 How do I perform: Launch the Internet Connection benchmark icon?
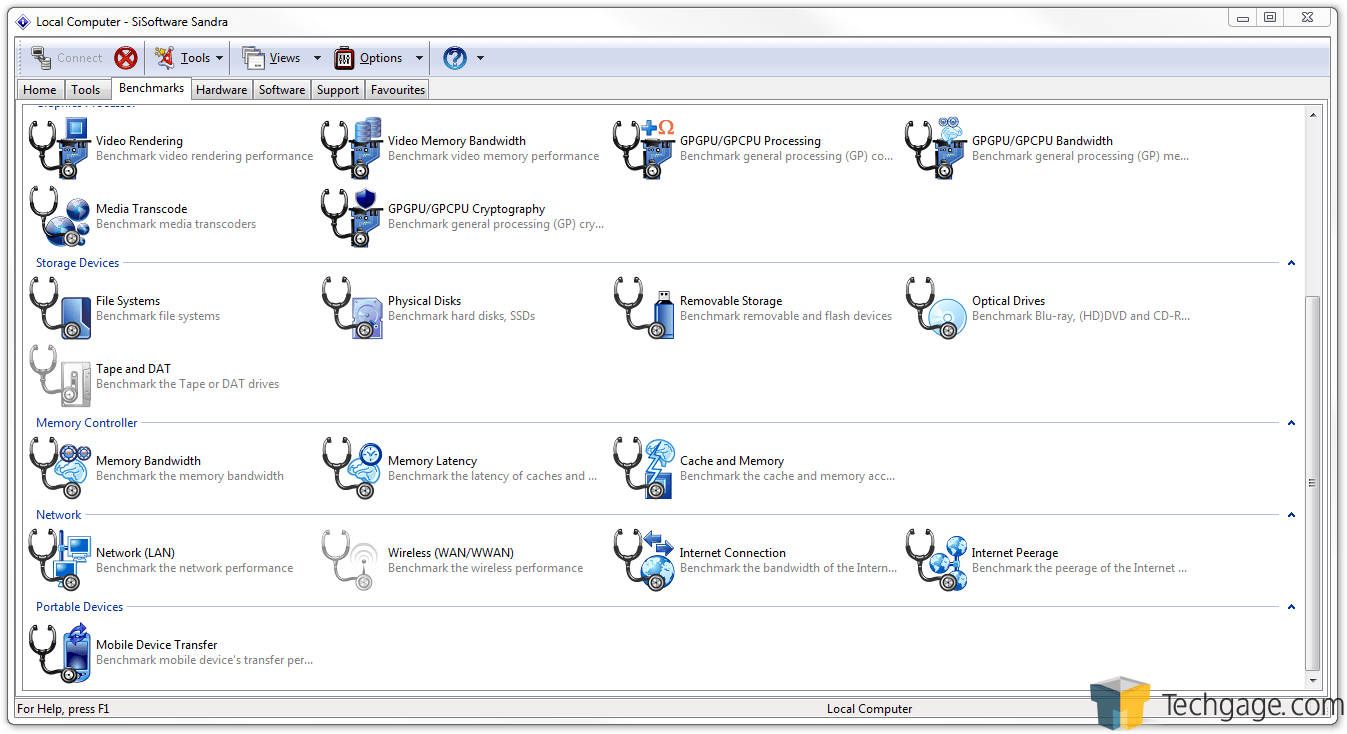[x=644, y=560]
